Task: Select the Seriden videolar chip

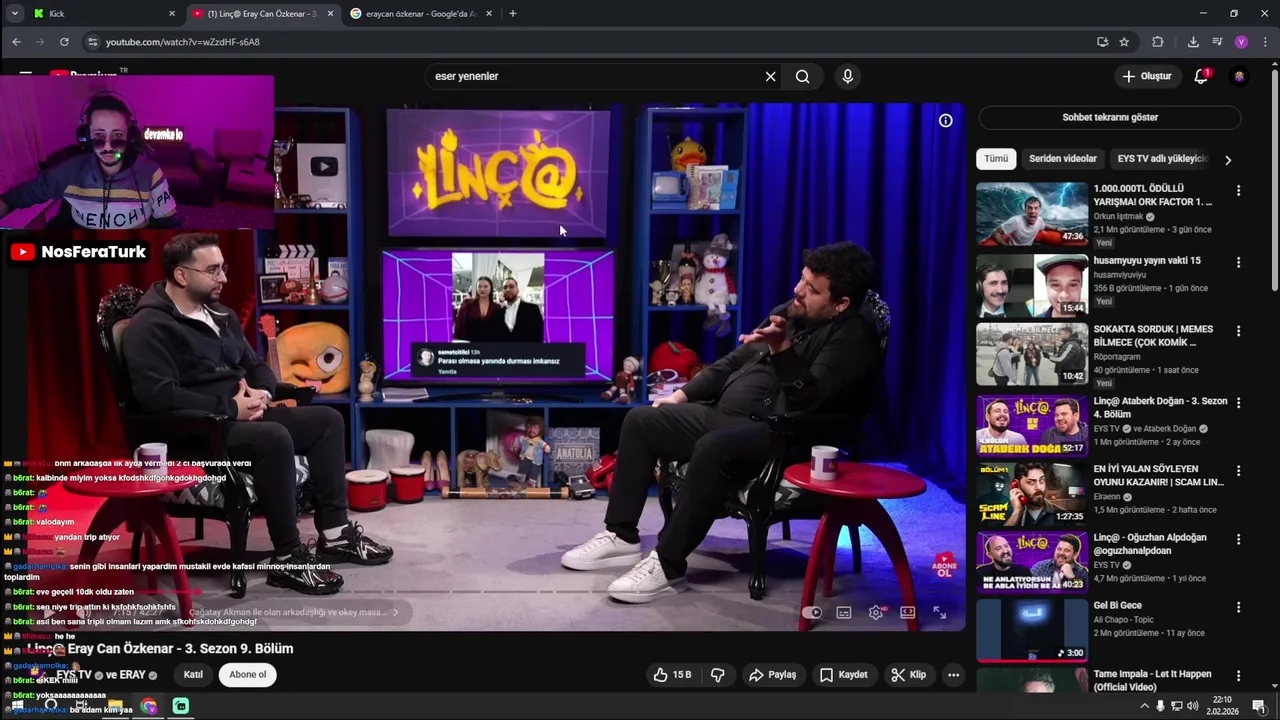Action: click(1063, 159)
